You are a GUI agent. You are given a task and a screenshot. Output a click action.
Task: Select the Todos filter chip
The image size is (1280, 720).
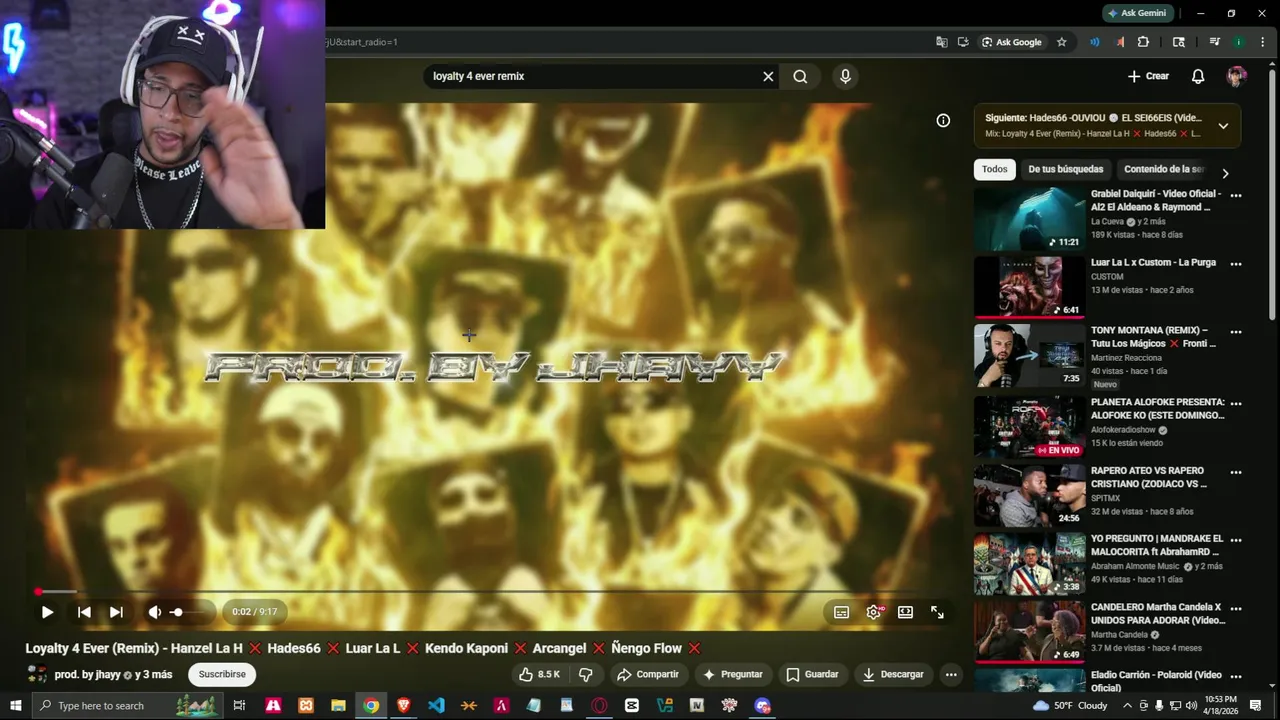coord(995,169)
